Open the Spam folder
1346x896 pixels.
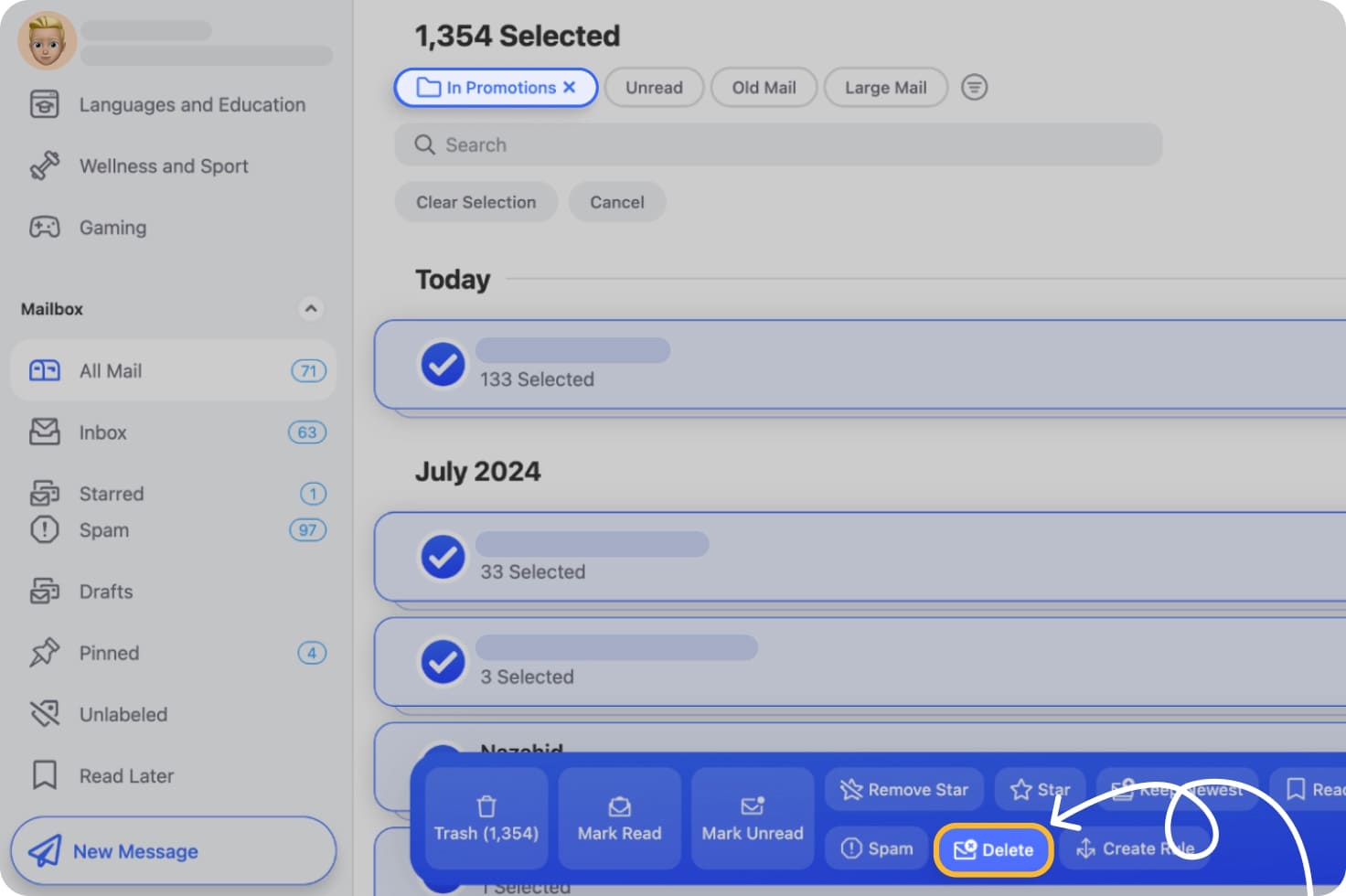(x=103, y=530)
